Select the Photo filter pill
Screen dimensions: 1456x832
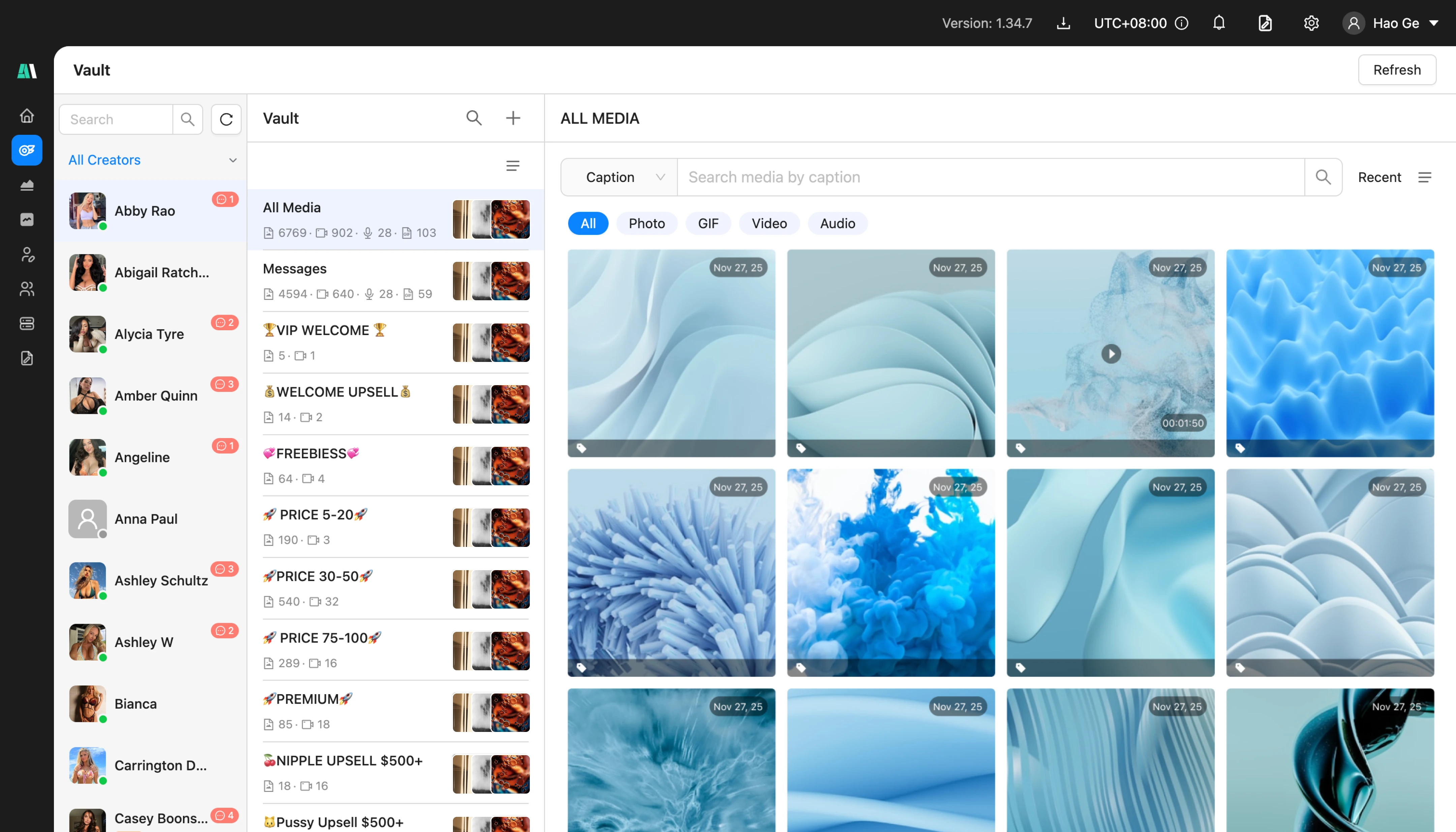(x=646, y=223)
